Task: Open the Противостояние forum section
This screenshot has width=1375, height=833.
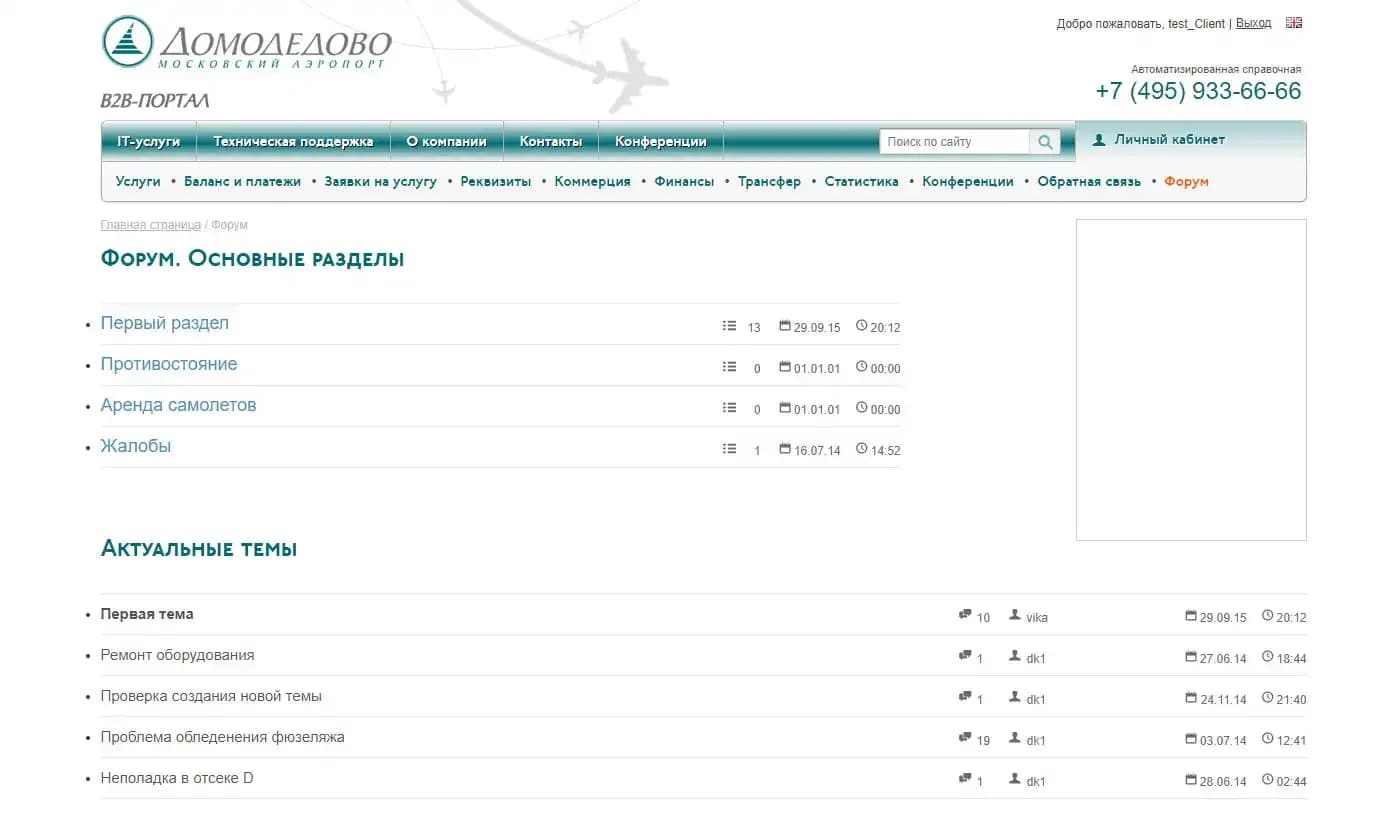Action: 169,364
